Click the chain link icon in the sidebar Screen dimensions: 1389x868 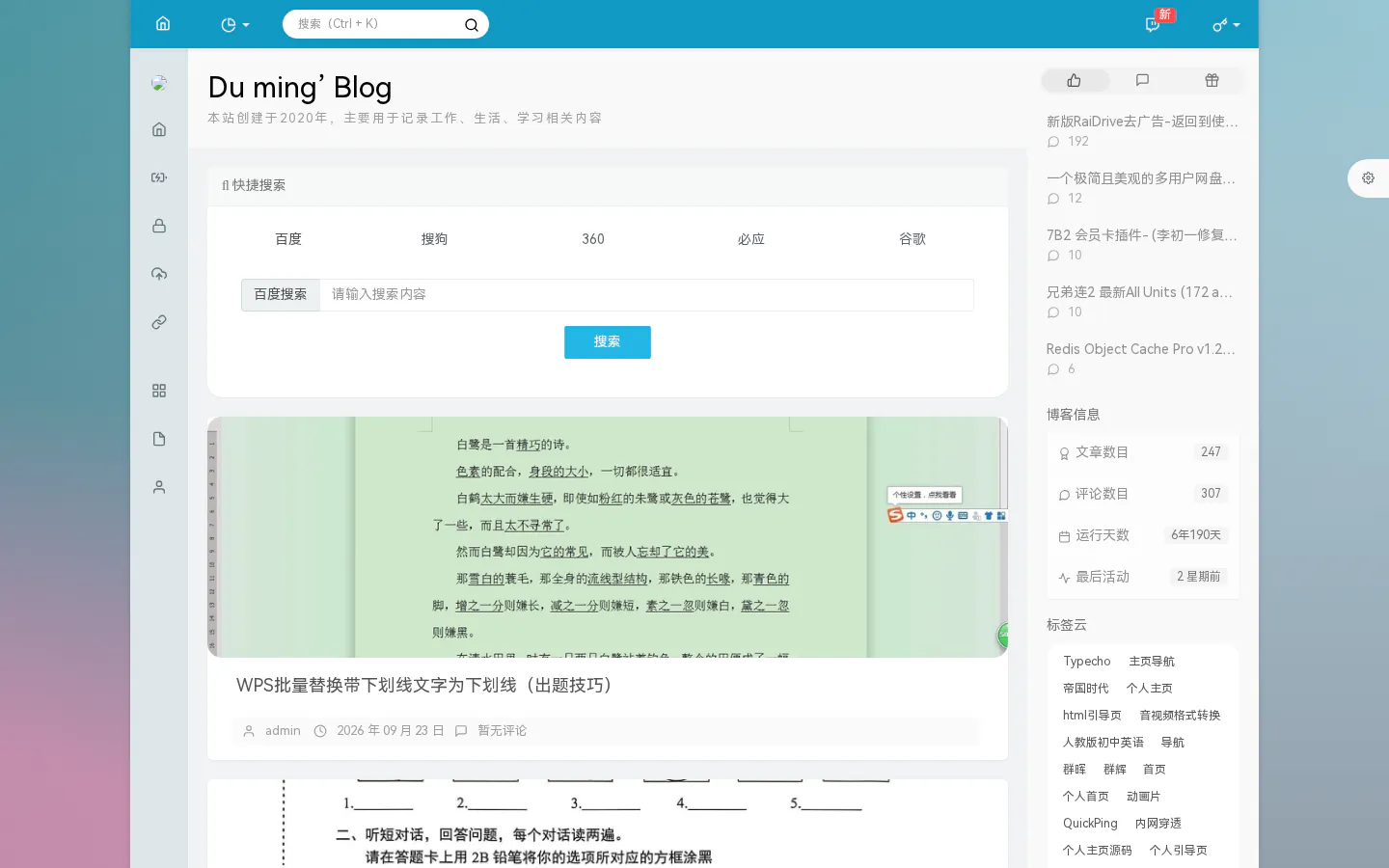(x=159, y=322)
